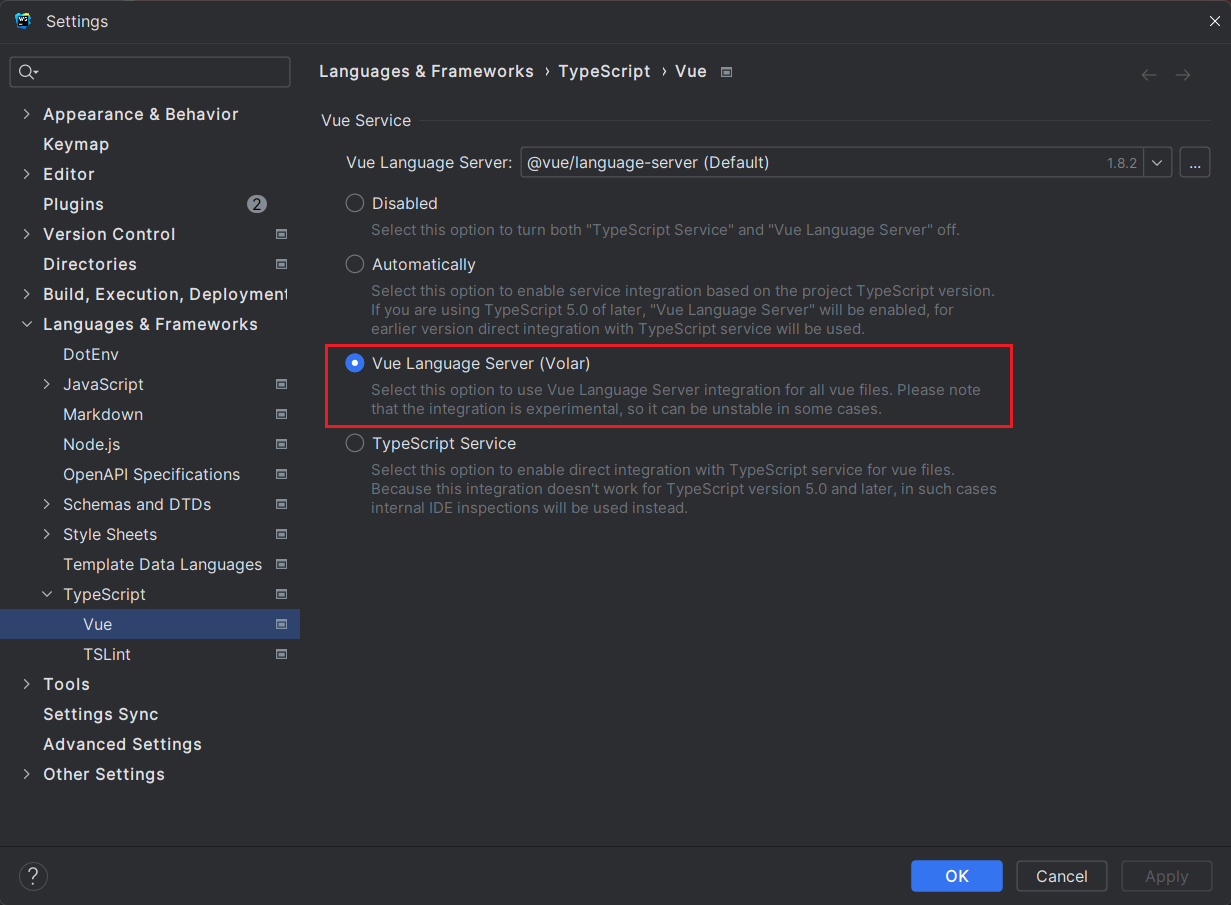Expand the Other Settings section

26,774
